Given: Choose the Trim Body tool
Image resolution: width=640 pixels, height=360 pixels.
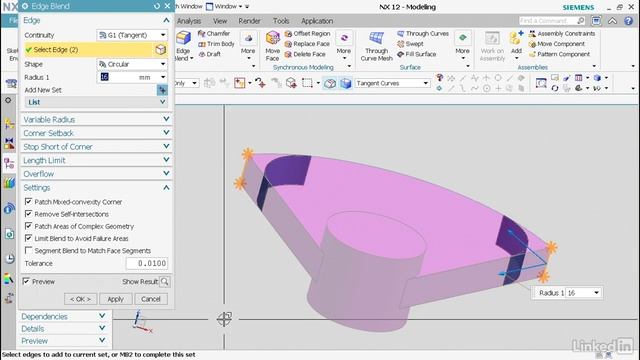Looking at the screenshot, I should point(216,44).
